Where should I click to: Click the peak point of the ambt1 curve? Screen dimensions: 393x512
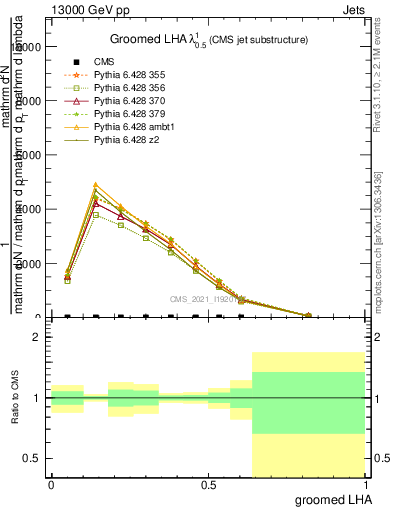coord(95,184)
